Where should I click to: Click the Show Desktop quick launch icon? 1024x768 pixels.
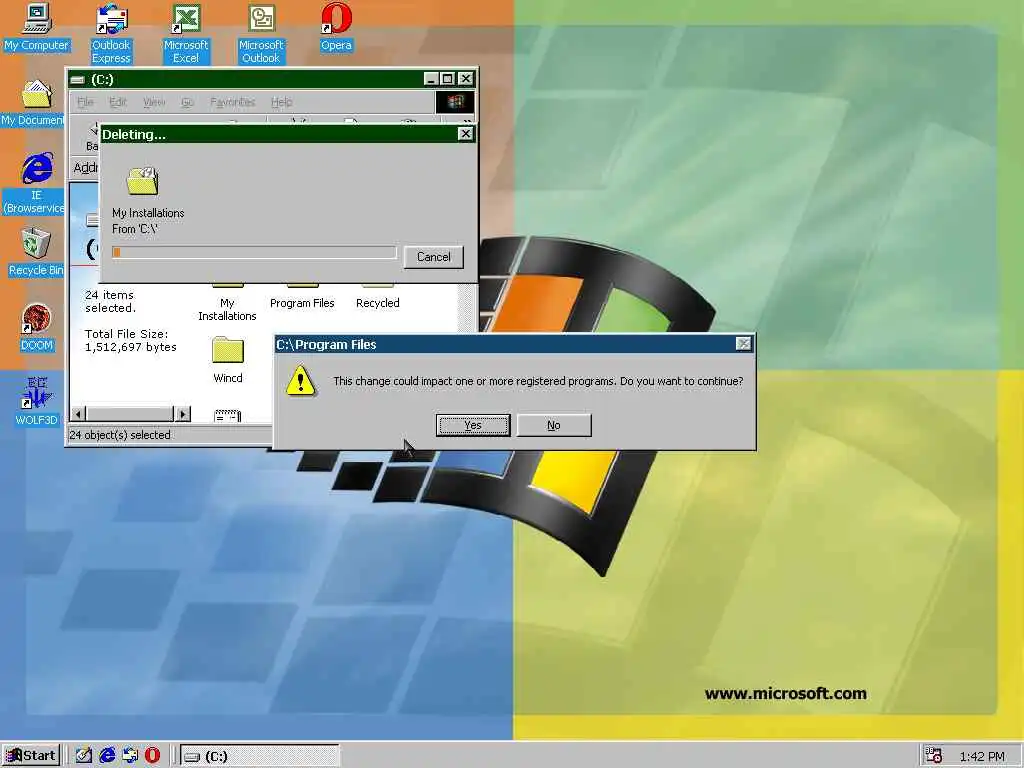84,756
